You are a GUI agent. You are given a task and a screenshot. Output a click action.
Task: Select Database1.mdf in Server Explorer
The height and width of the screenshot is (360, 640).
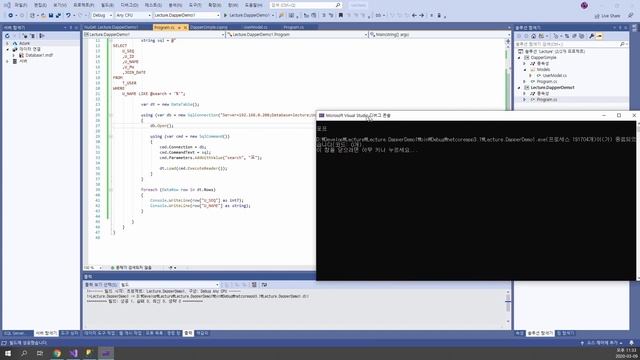pos(39,55)
